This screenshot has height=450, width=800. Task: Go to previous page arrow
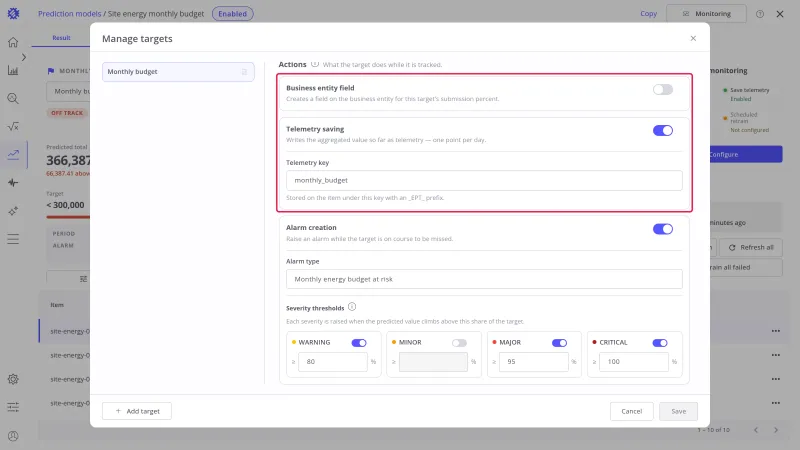click(756, 430)
